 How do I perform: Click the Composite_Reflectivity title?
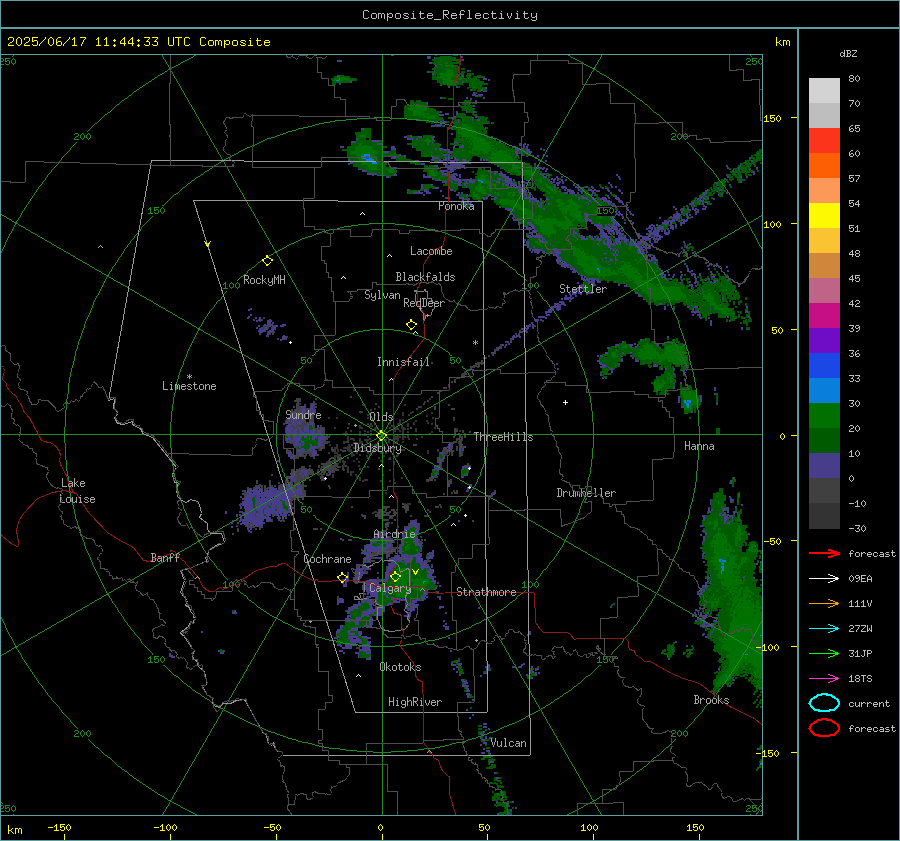(450, 15)
